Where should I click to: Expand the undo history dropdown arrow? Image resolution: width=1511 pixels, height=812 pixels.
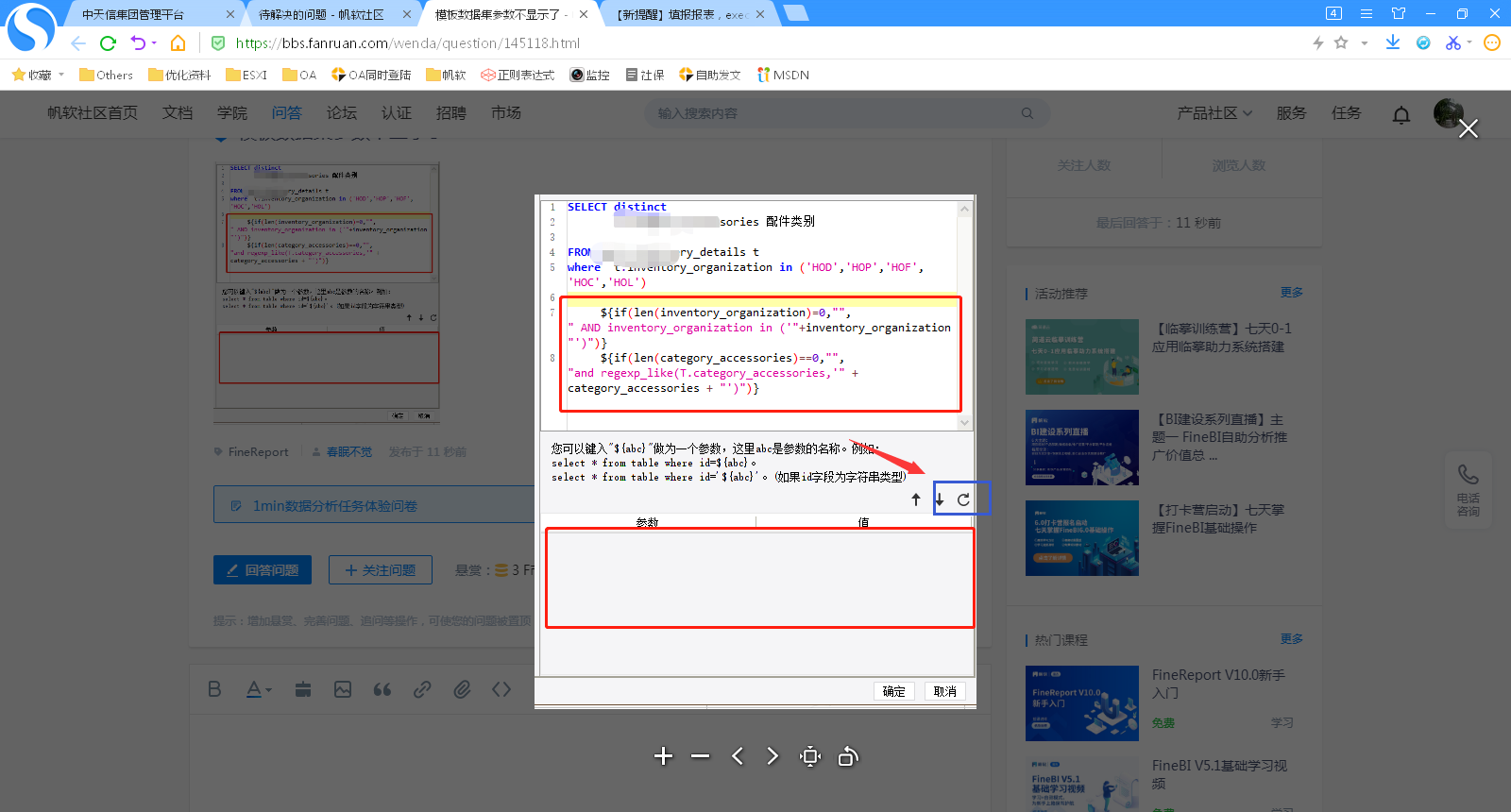pyautogui.click(x=154, y=43)
